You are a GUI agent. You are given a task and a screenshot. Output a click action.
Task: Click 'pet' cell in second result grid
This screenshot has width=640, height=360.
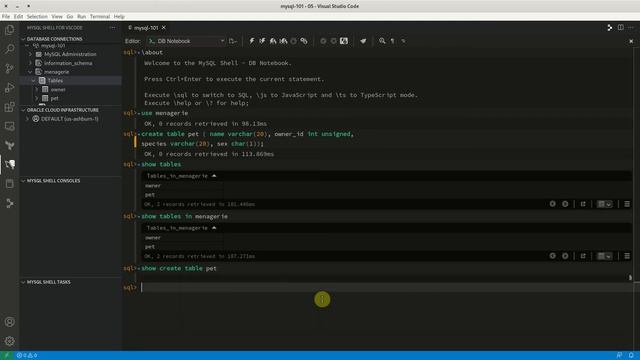point(182,247)
